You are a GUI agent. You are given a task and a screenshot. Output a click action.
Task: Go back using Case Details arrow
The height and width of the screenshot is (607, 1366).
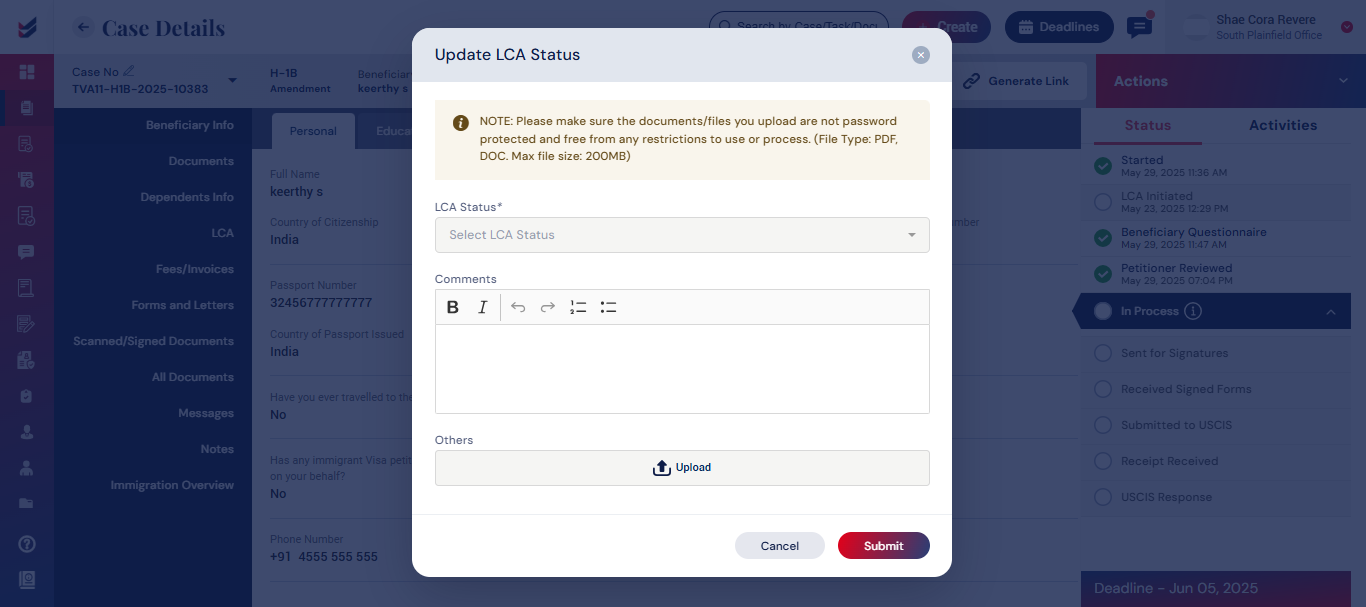click(x=84, y=28)
